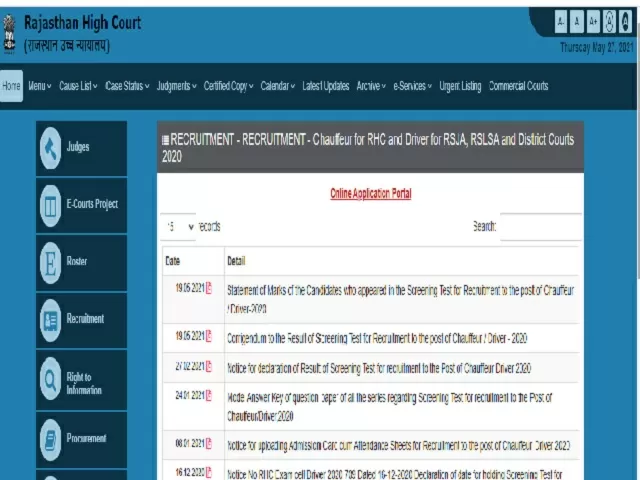Screen dimensions: 640x480
Task: Open Latest Updates menu item
Action: pyautogui.click(x=326, y=86)
